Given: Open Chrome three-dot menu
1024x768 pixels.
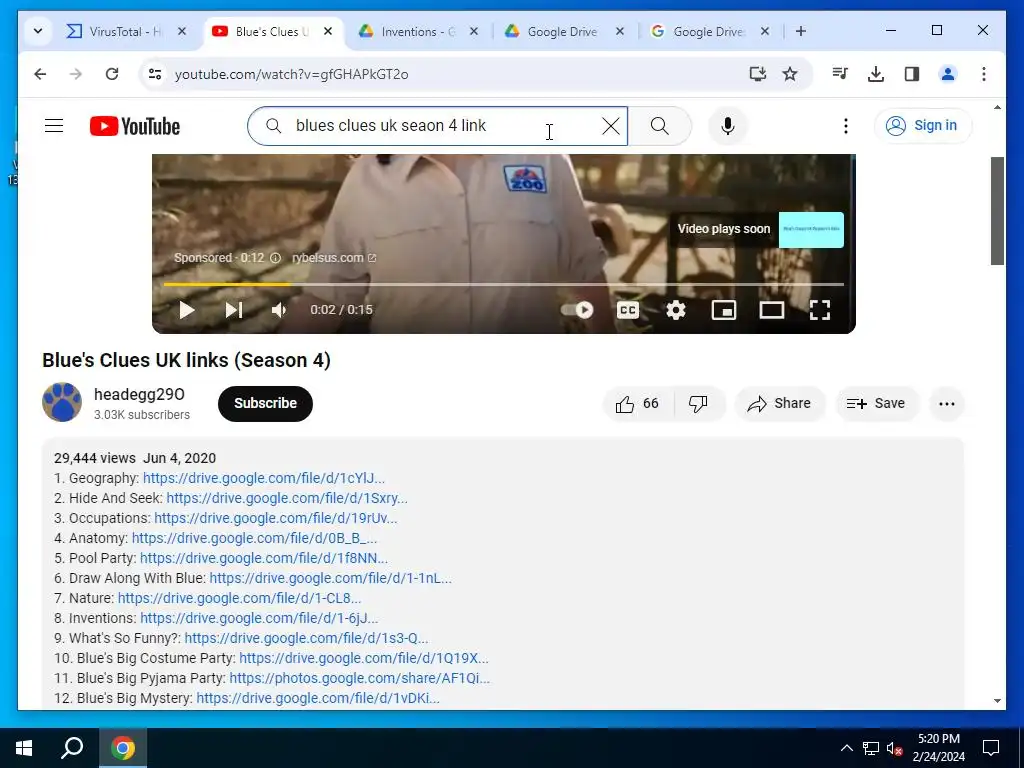Looking at the screenshot, I should (984, 74).
